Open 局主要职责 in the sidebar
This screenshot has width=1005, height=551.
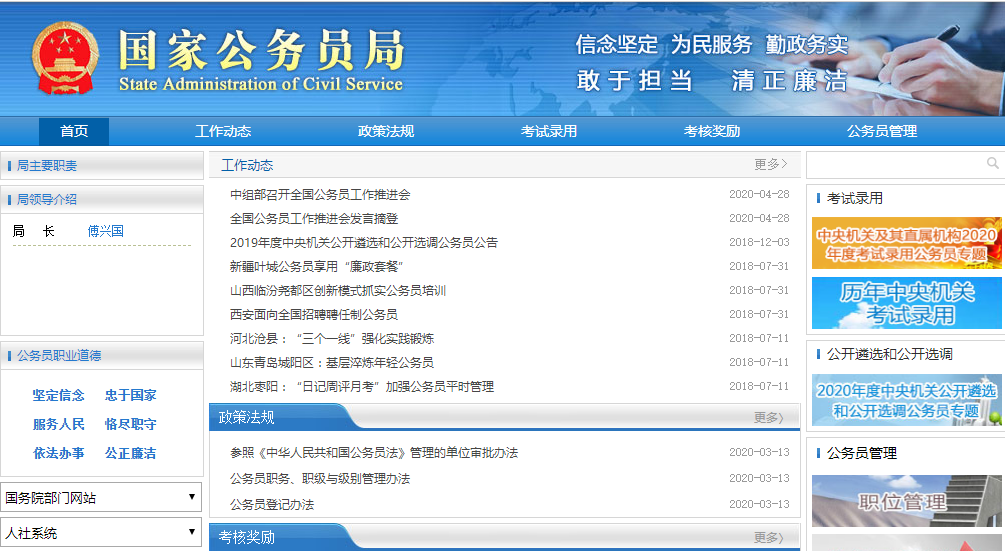pyautogui.click(x=46, y=166)
